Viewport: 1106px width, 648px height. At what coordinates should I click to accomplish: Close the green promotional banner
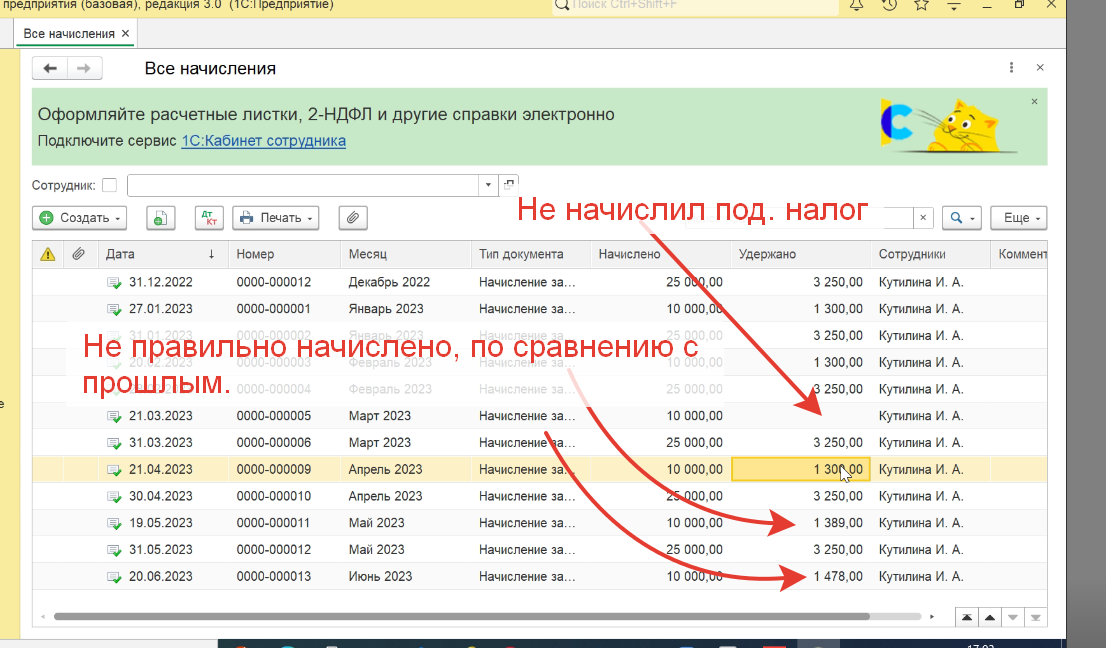[1034, 101]
